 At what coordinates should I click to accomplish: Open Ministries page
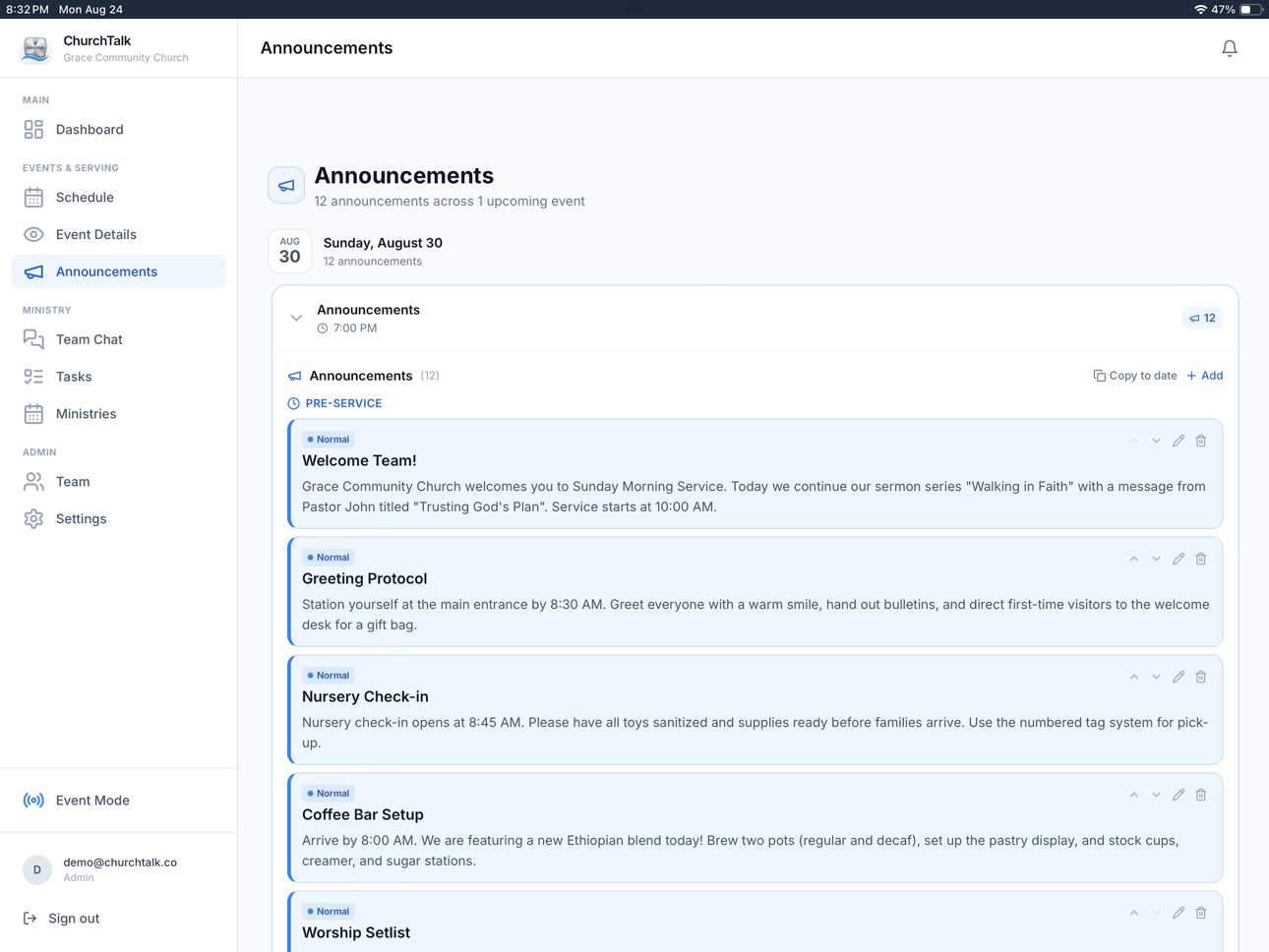[118, 415]
